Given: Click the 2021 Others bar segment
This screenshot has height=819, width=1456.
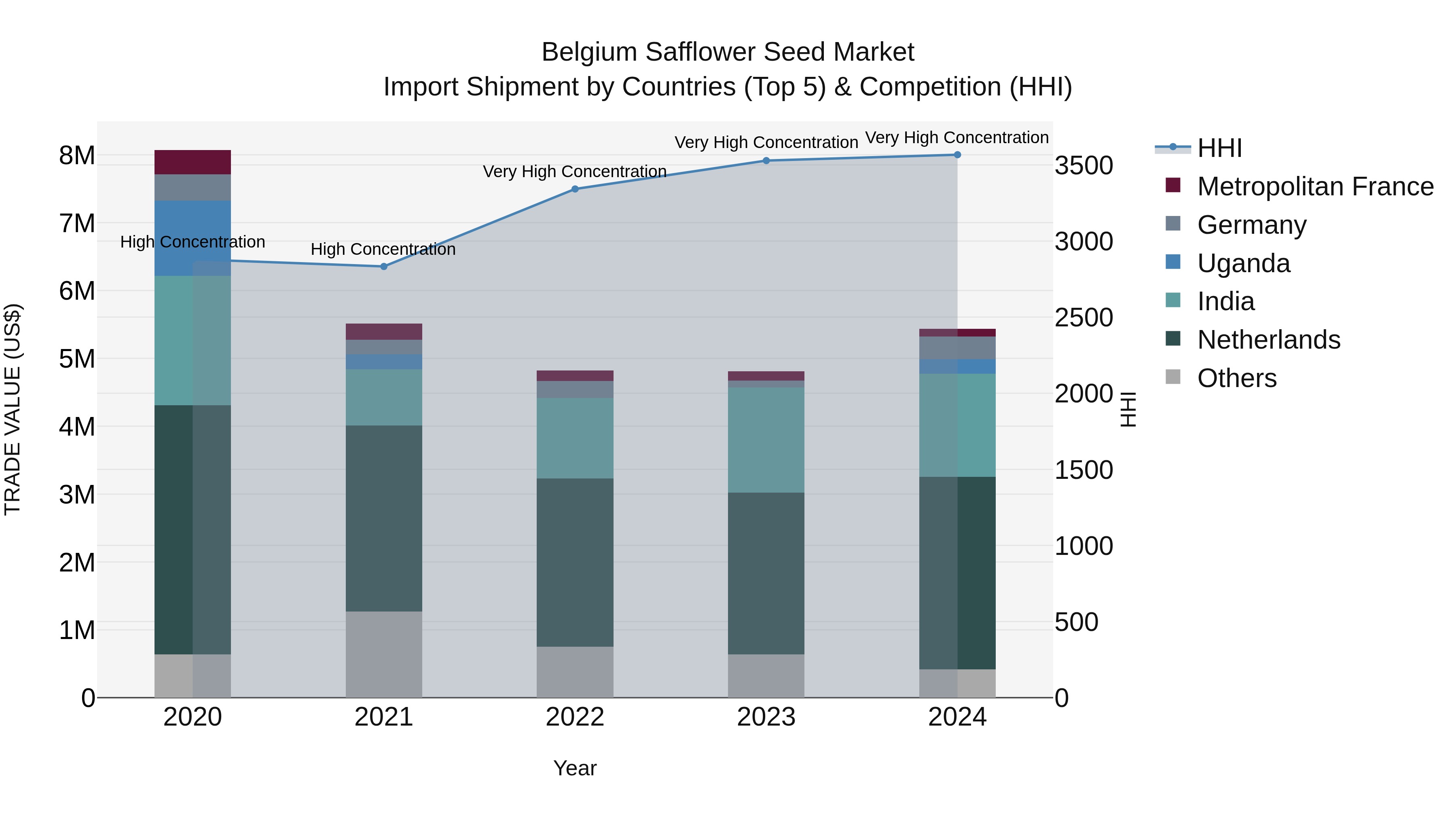Looking at the screenshot, I should point(384,654).
